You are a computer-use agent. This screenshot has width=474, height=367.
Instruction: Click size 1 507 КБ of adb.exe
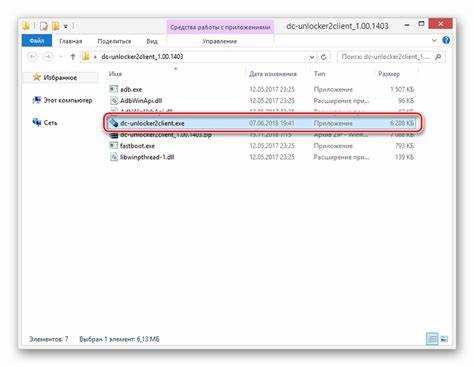[402, 89]
